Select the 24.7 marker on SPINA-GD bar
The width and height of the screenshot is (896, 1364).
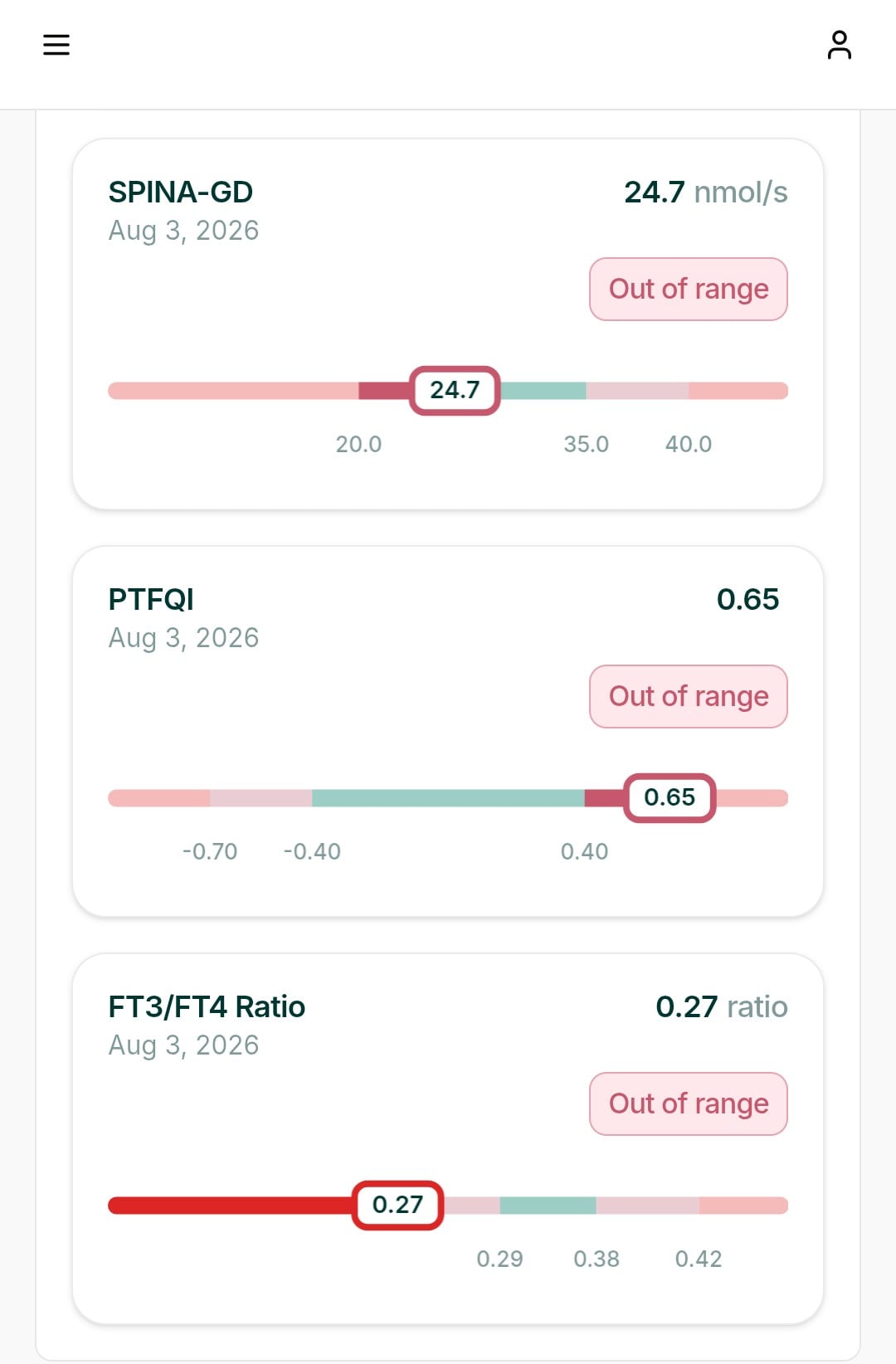(x=455, y=390)
